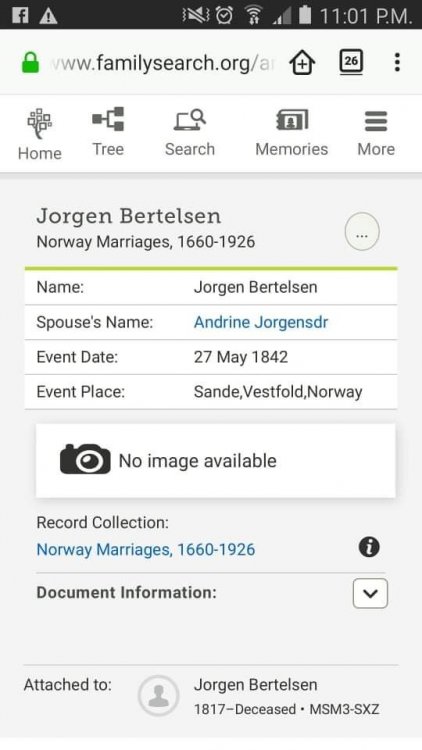Open spouse Andrine Jorgensdr link
Screen dimensions: 422x750
tap(261, 322)
